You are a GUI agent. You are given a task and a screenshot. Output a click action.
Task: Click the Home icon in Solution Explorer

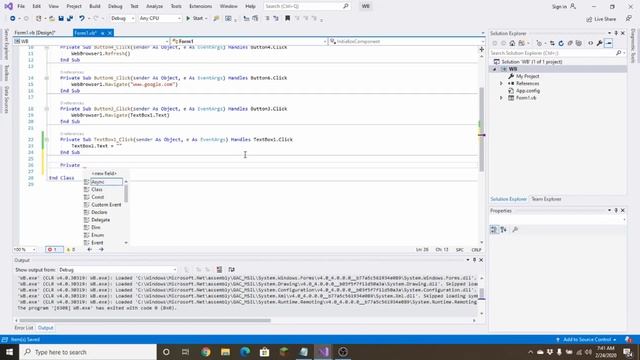pyautogui.click(x=512, y=43)
